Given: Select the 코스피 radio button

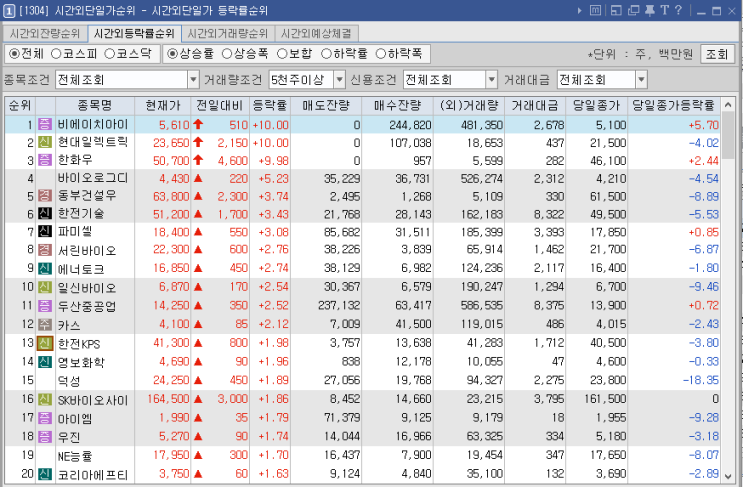Looking at the screenshot, I should pyautogui.click(x=56, y=54).
